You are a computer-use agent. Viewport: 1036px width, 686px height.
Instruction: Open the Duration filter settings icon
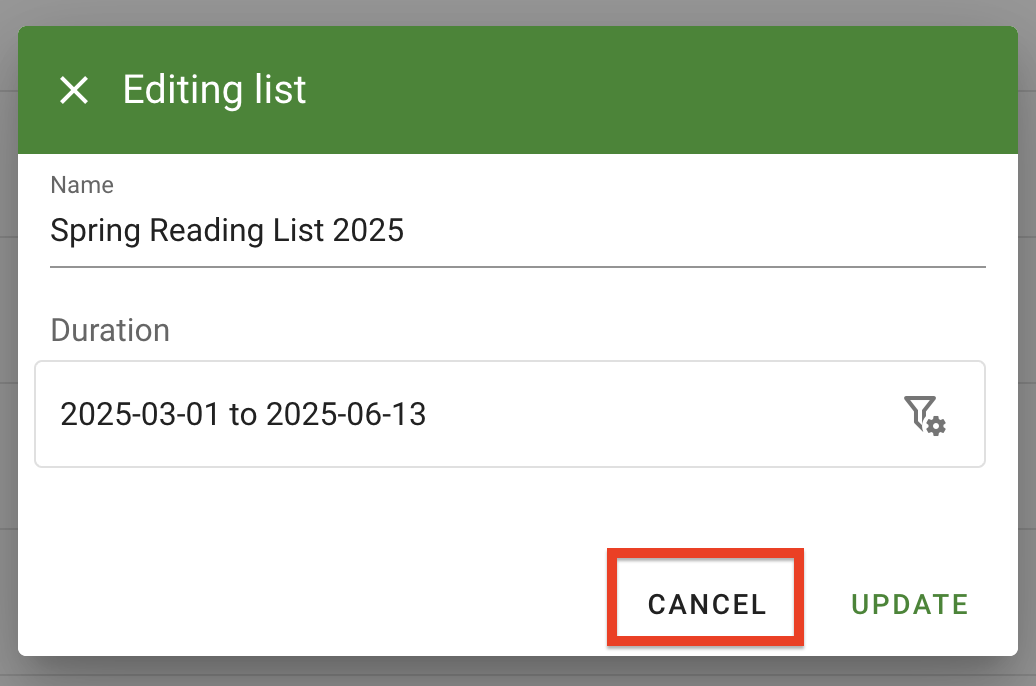pos(925,414)
